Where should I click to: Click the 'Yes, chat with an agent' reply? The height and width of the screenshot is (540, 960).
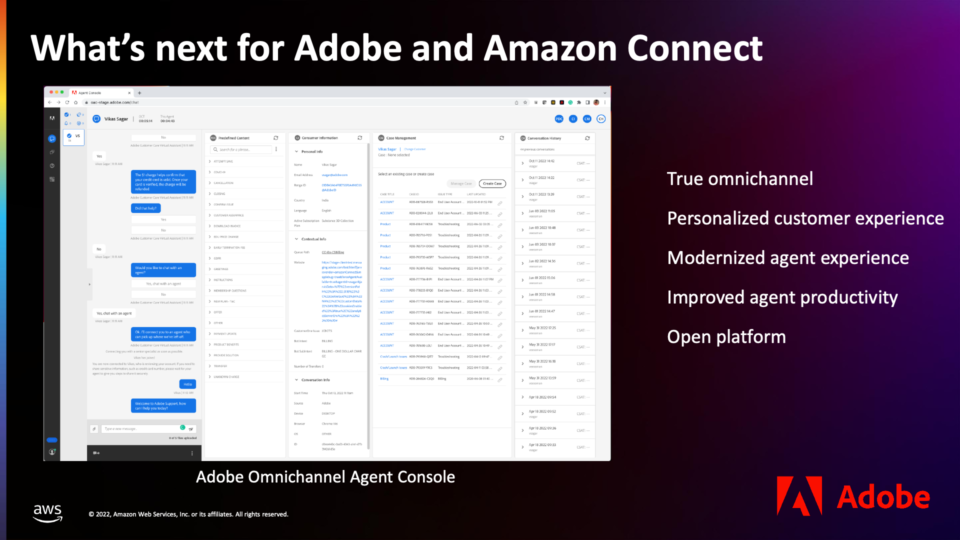tap(163, 283)
